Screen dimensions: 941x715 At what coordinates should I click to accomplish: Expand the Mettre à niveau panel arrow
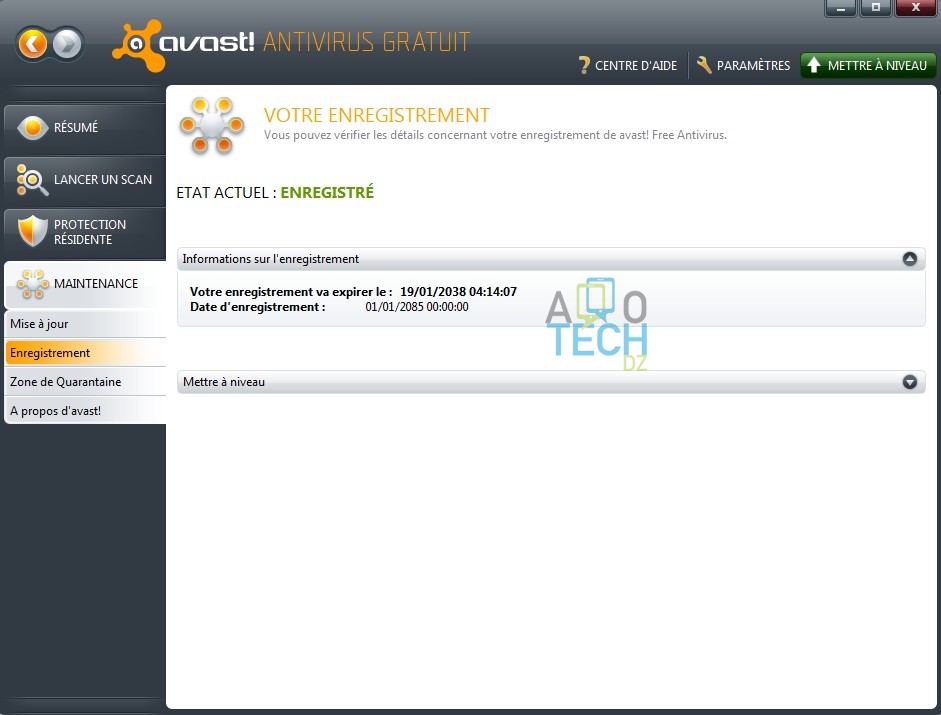910,382
